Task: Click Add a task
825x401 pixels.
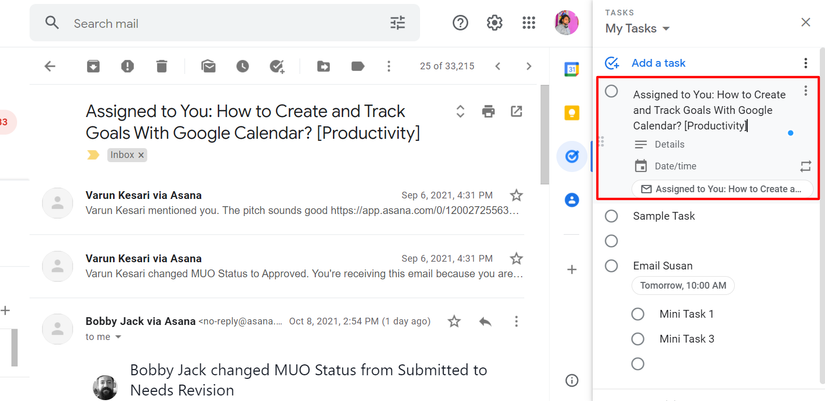Action: tap(658, 63)
